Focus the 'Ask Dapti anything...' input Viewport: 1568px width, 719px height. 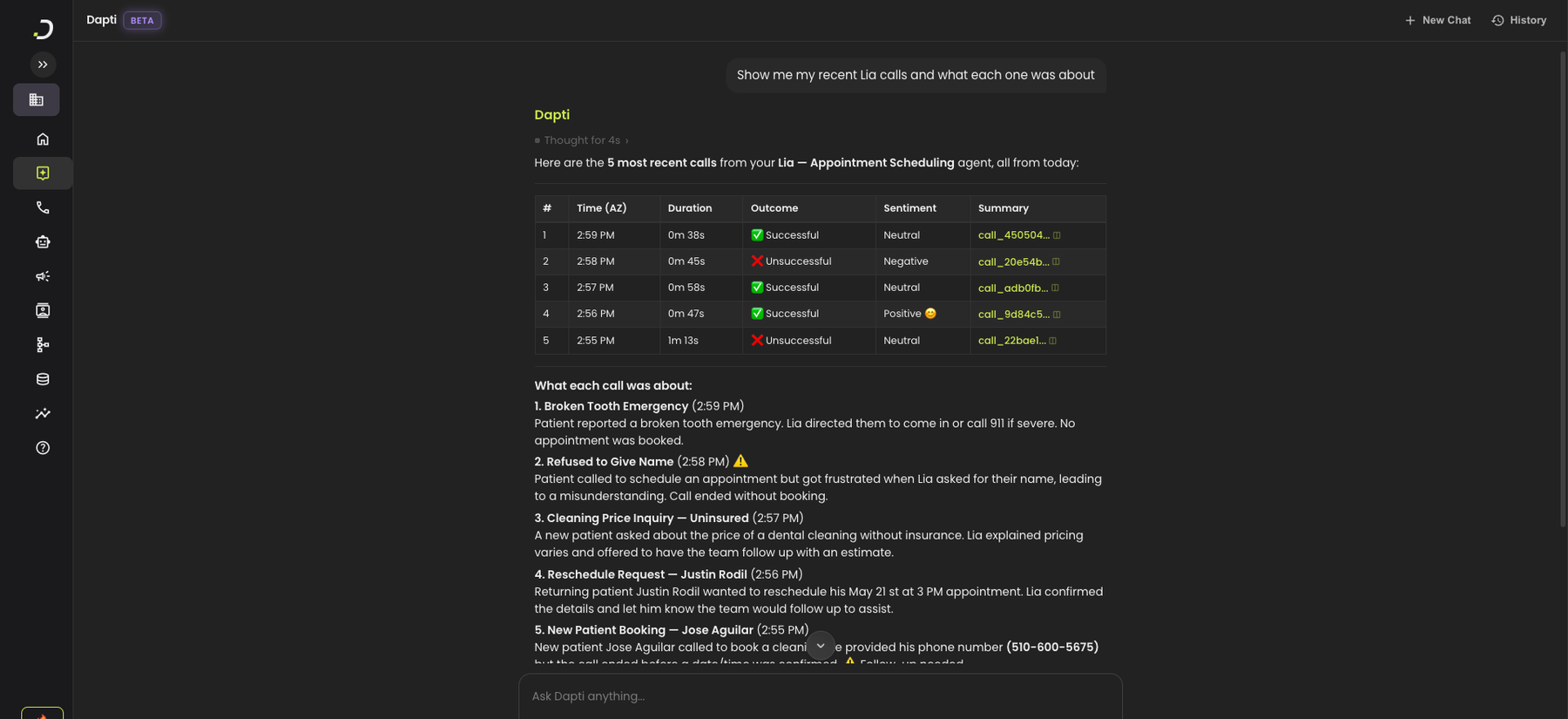click(x=821, y=696)
